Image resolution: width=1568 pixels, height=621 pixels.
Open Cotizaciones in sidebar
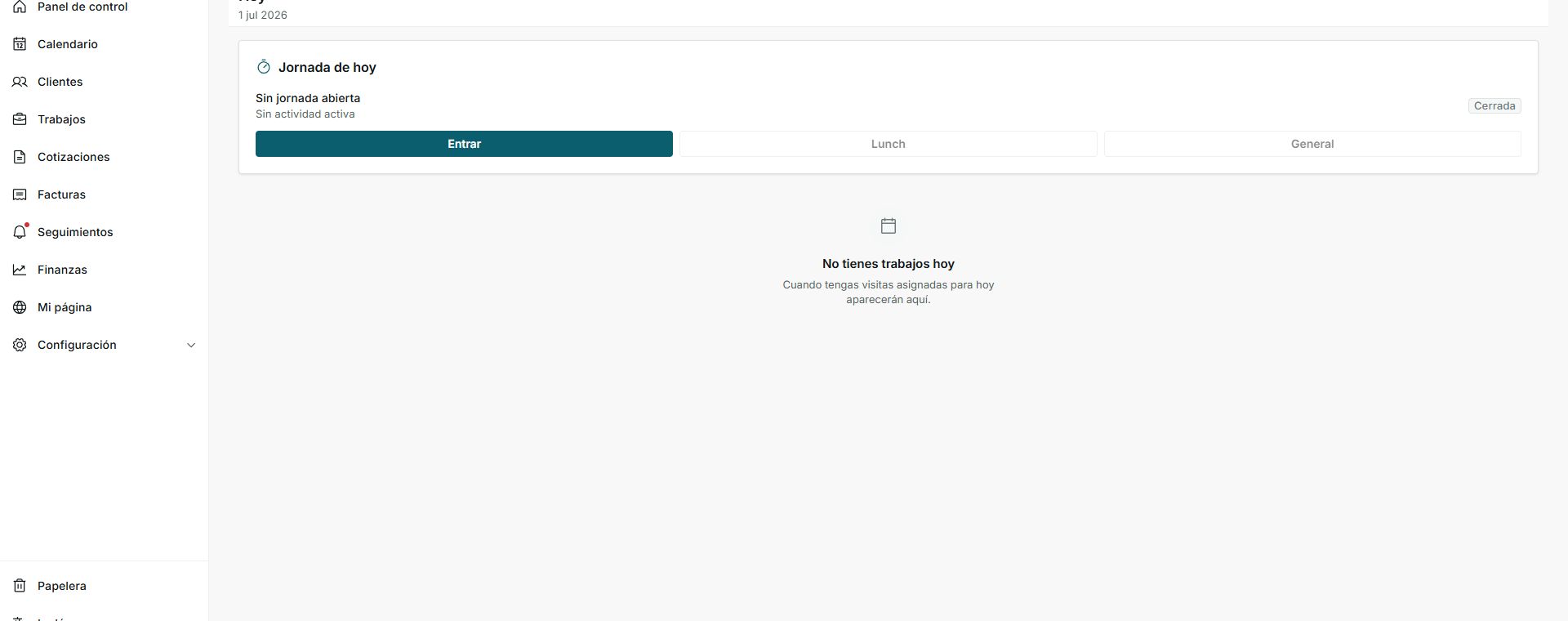[73, 157]
